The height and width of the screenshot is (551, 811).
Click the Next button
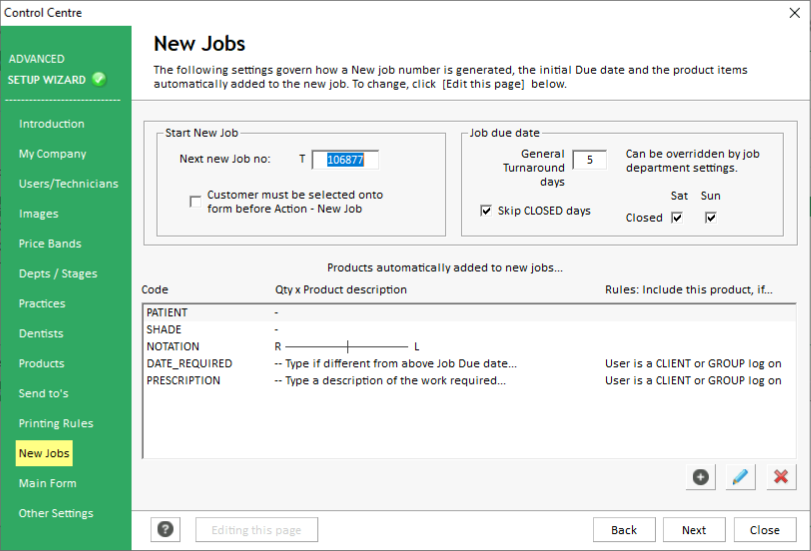[694, 530]
